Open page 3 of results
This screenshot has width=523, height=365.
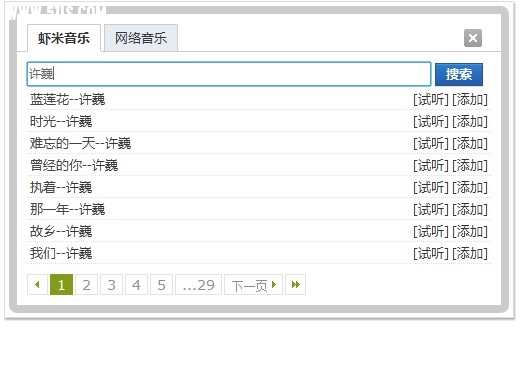tap(111, 285)
